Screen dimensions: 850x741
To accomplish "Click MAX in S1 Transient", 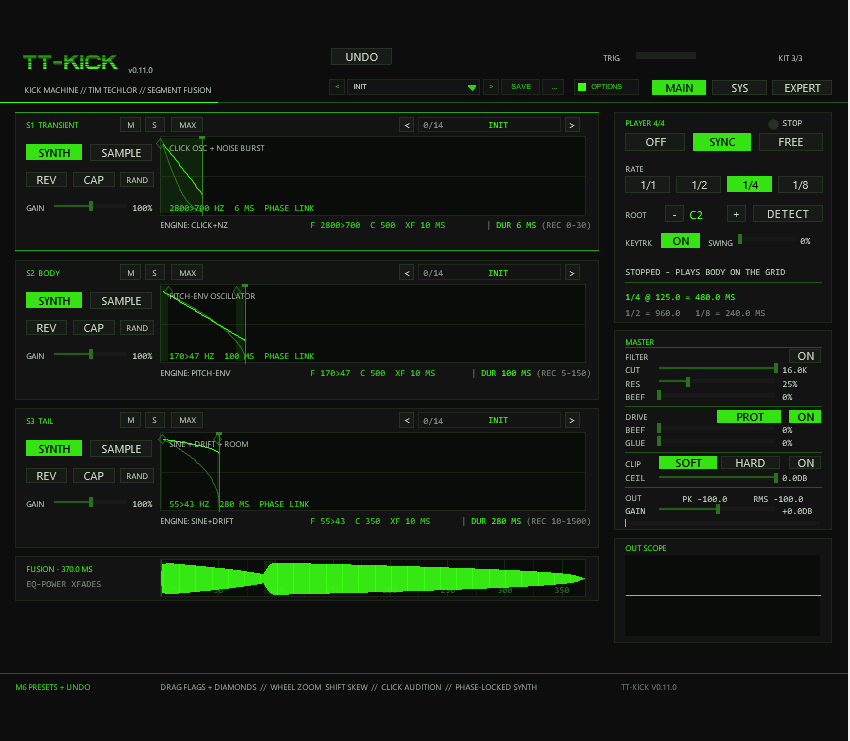I will (188, 125).
